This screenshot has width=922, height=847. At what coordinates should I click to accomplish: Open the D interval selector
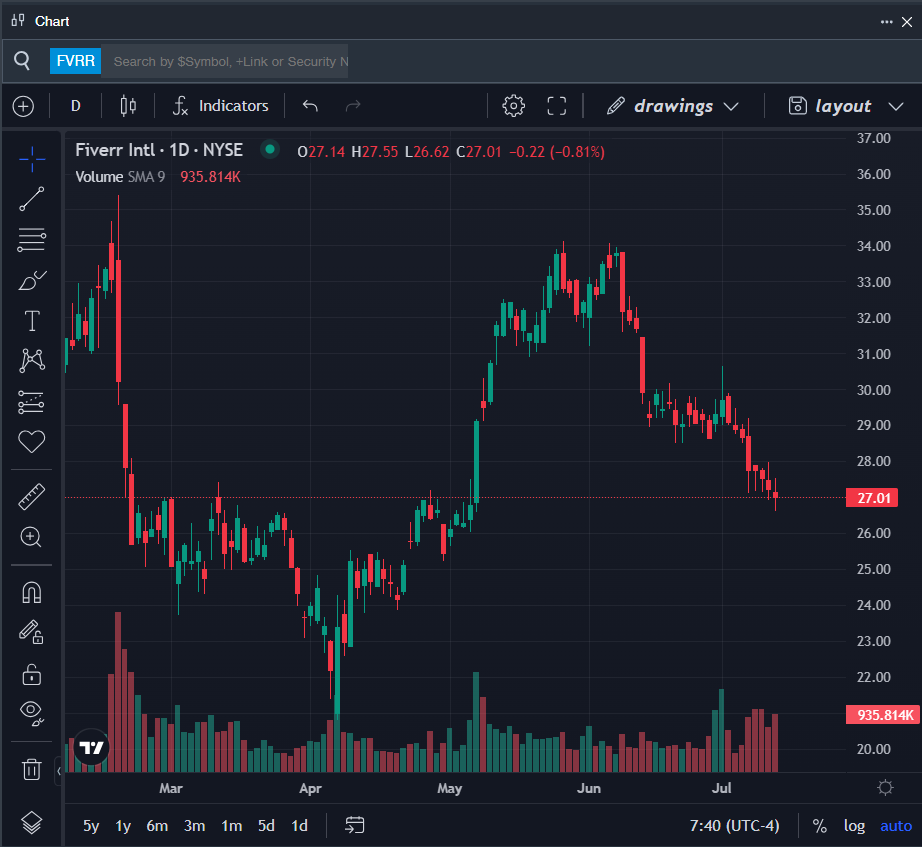click(x=75, y=106)
